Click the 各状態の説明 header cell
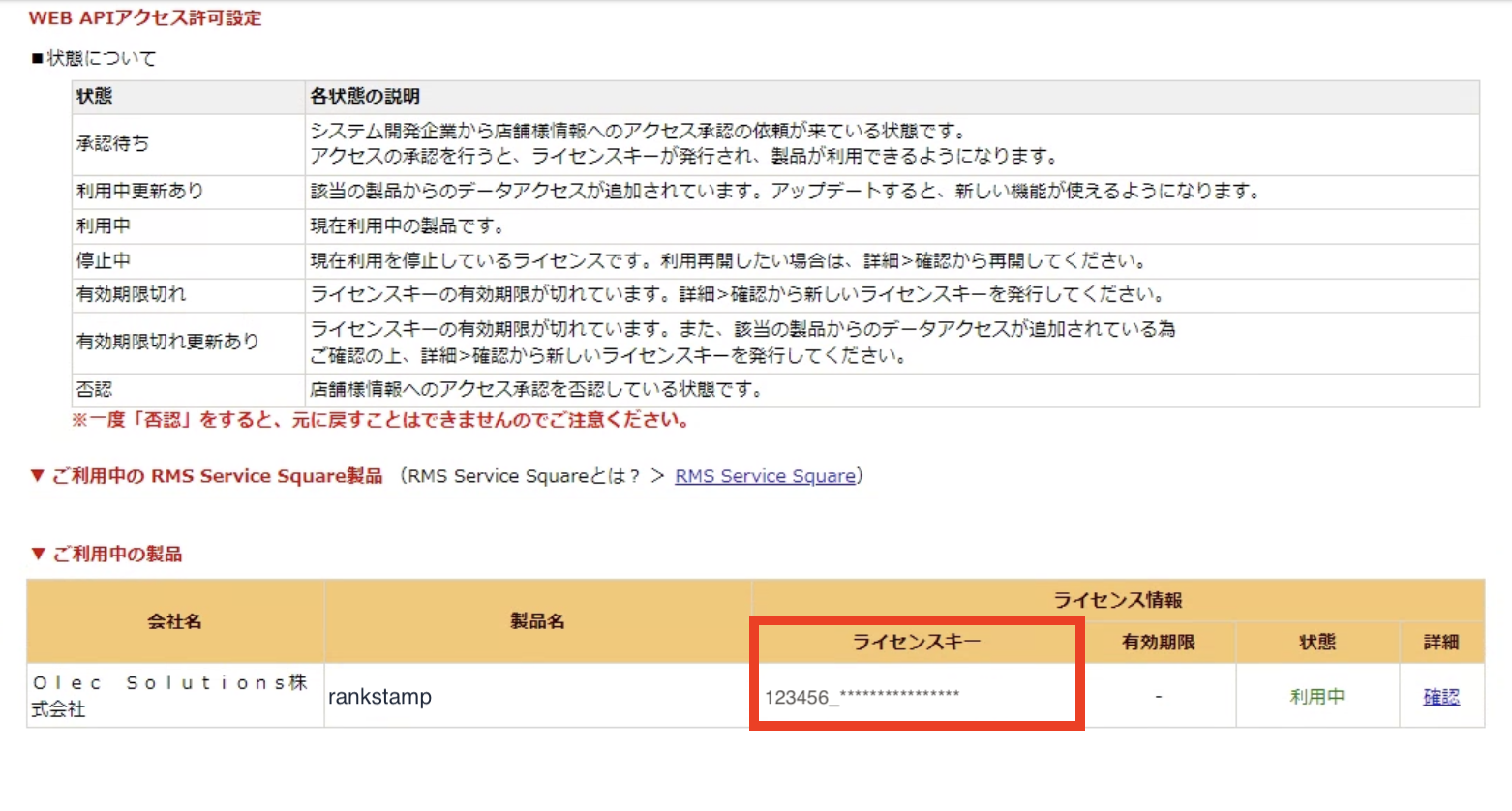 (x=892, y=97)
